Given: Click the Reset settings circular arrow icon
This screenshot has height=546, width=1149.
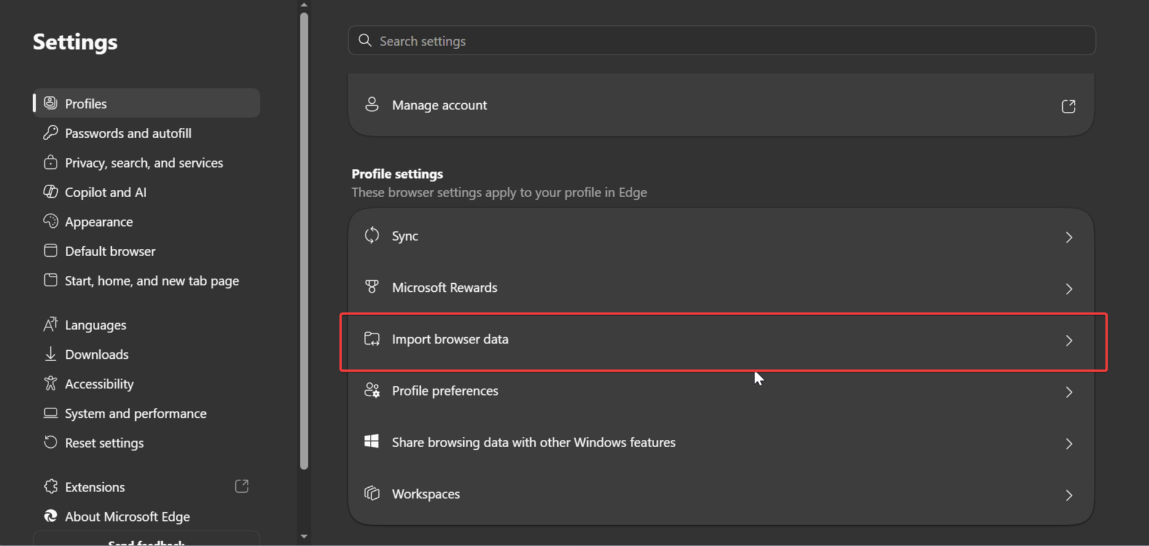Looking at the screenshot, I should pyautogui.click(x=51, y=443).
